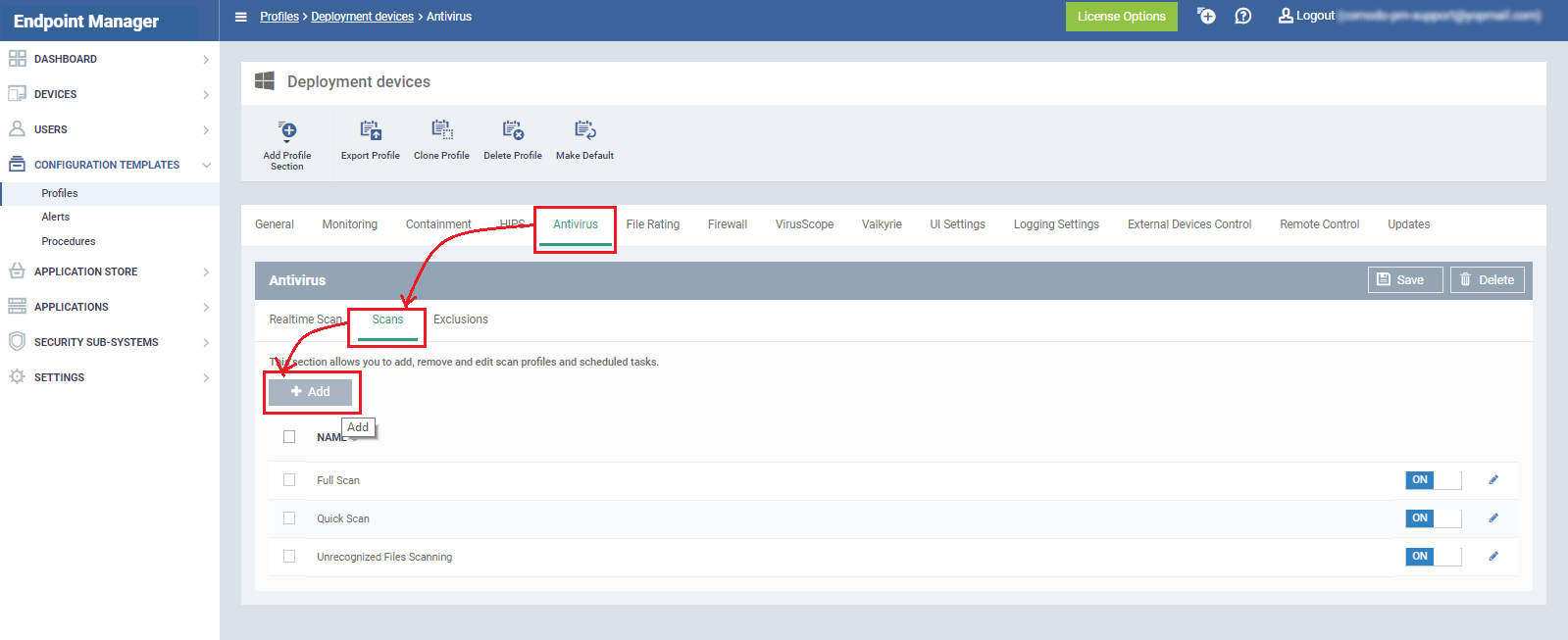Switch to Realtime Scan sub-tab
1568x640 pixels.
coord(306,320)
